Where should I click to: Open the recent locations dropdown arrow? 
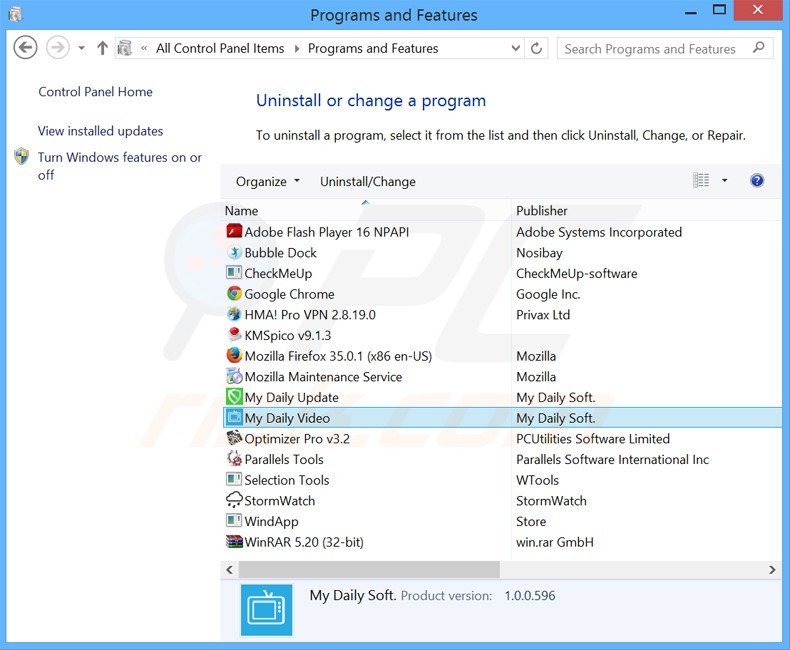[x=81, y=48]
